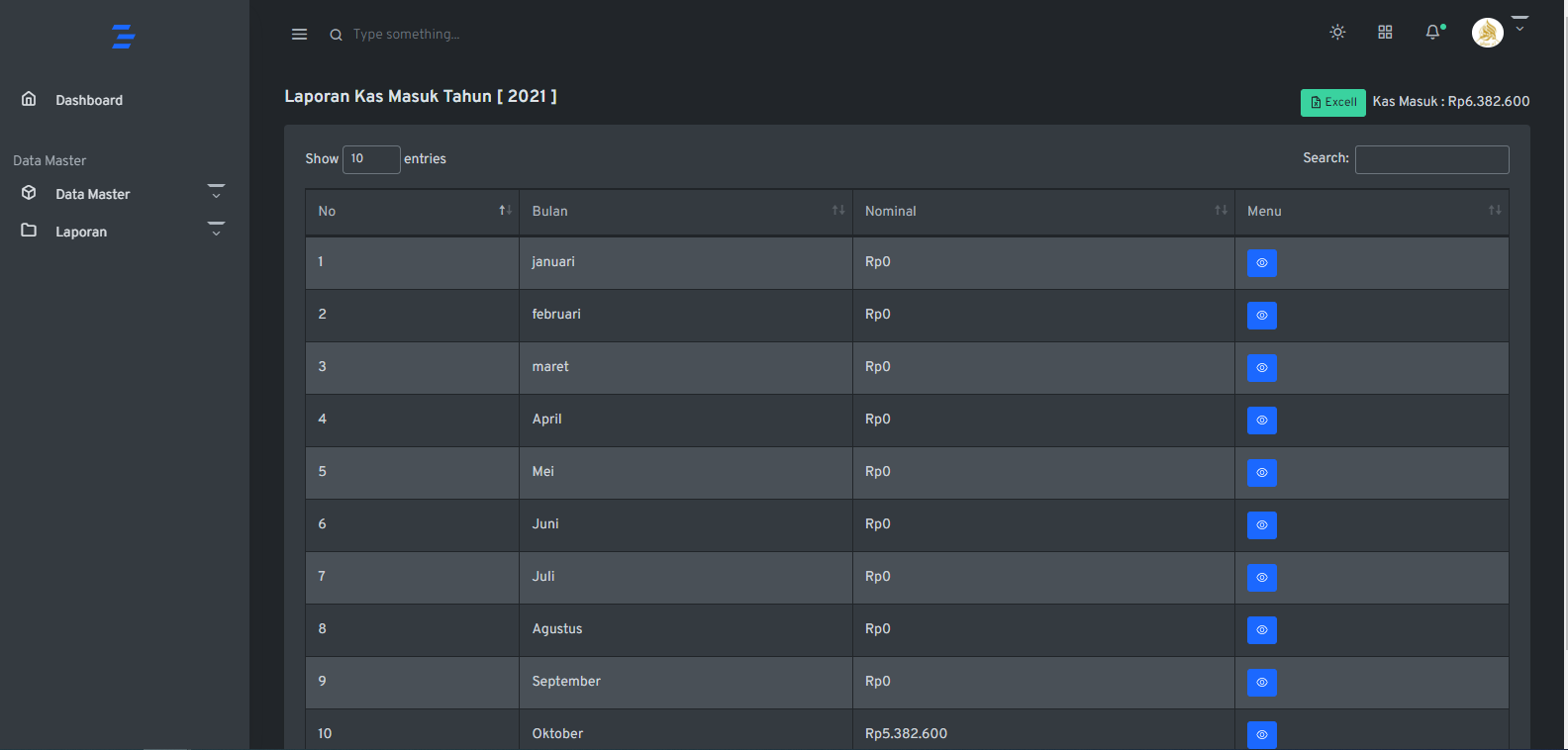Open the profile dropdown chevron
This screenshot has height=750, width=1568.
[x=1519, y=27]
